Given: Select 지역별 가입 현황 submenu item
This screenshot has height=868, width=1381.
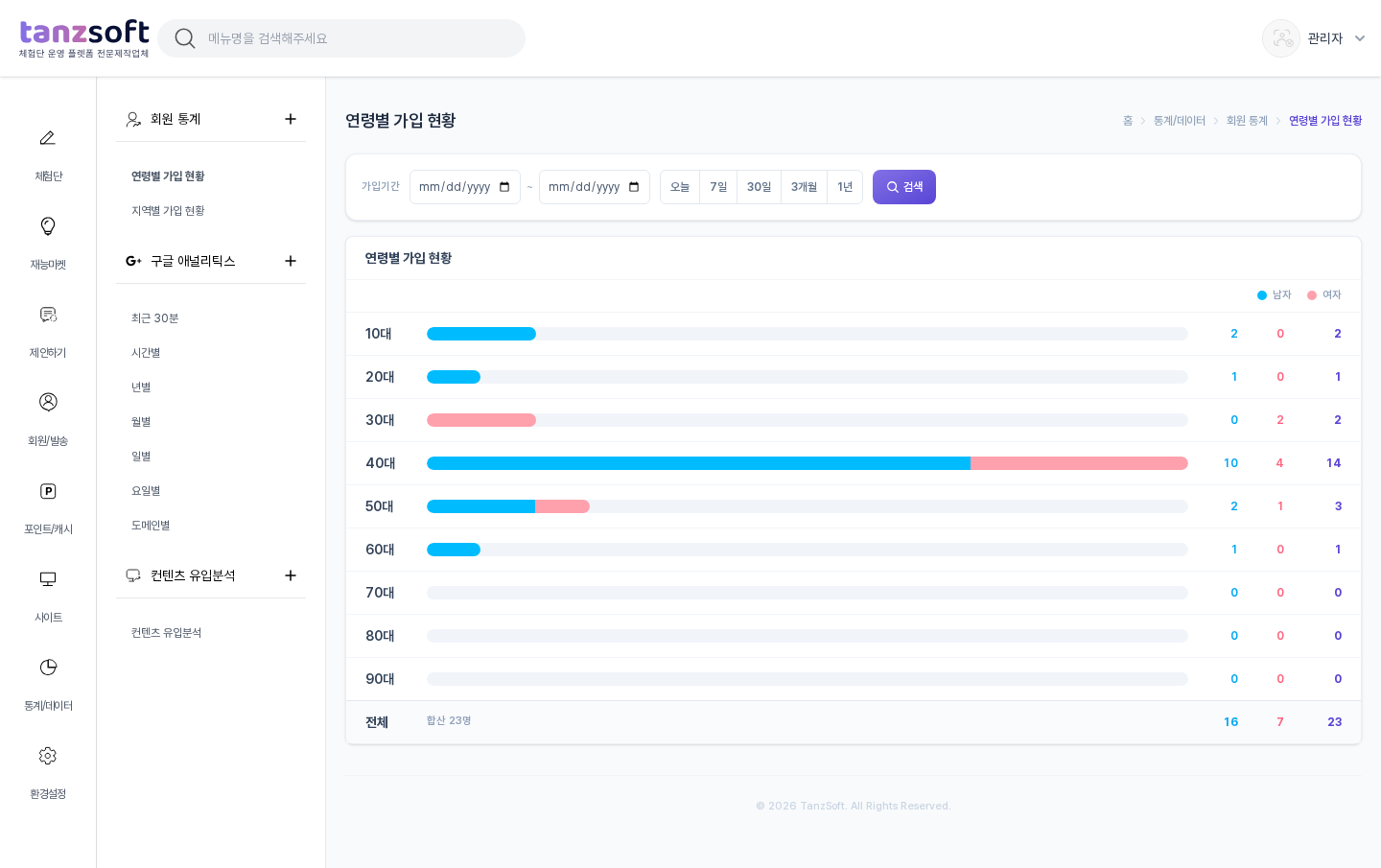Looking at the screenshot, I should click(168, 211).
